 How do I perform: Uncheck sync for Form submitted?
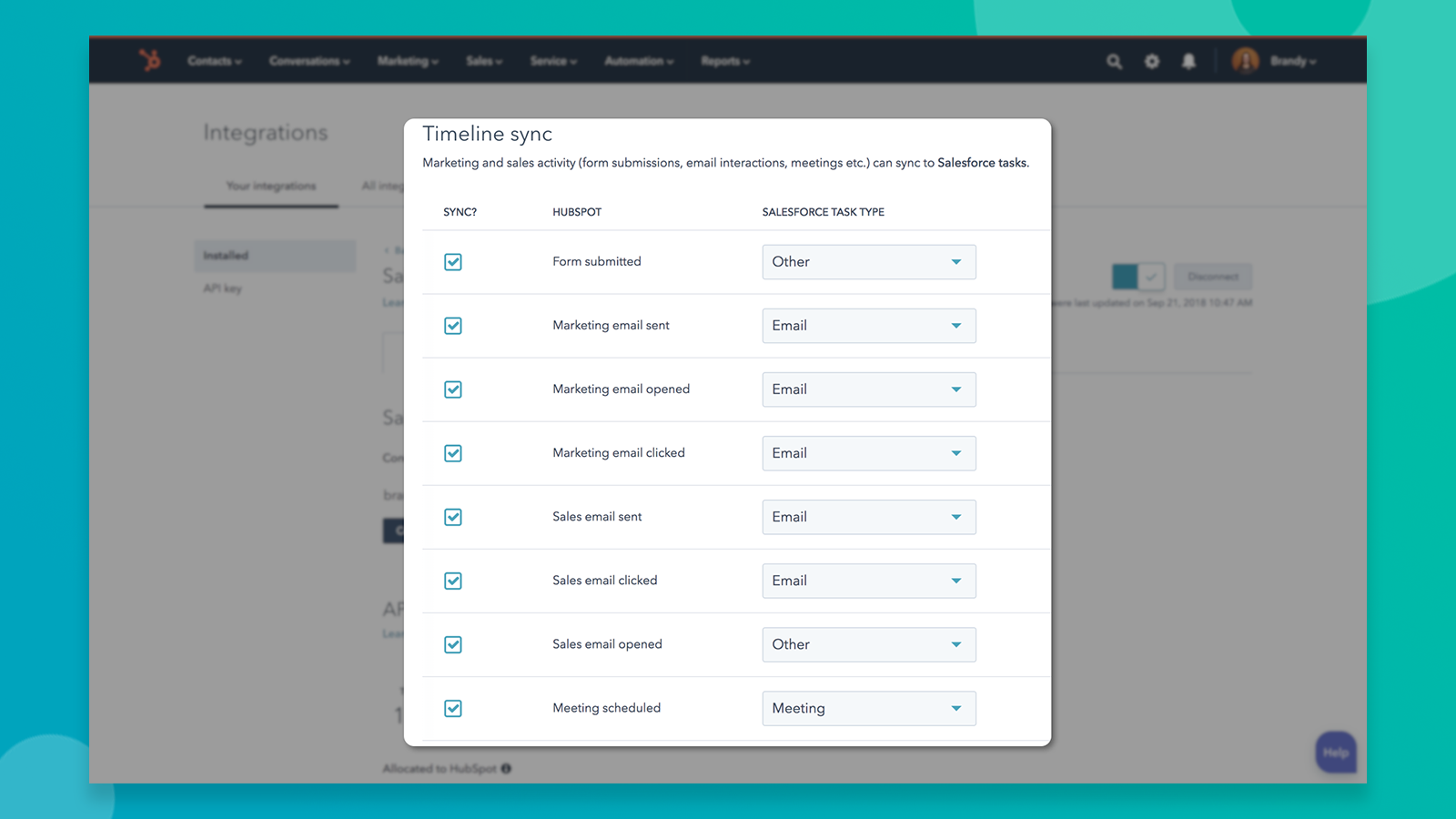[x=452, y=261]
